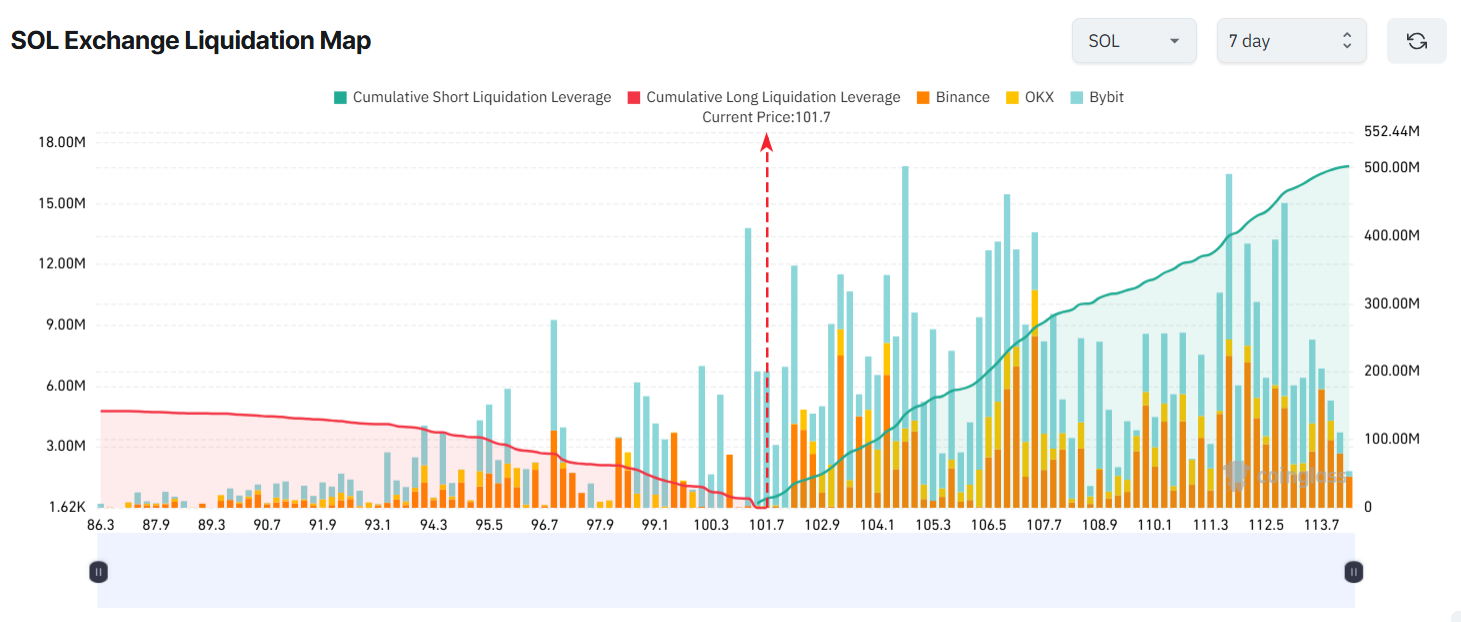1461x622 pixels.
Task: Click the bottom range slider track
Action: 725,571
